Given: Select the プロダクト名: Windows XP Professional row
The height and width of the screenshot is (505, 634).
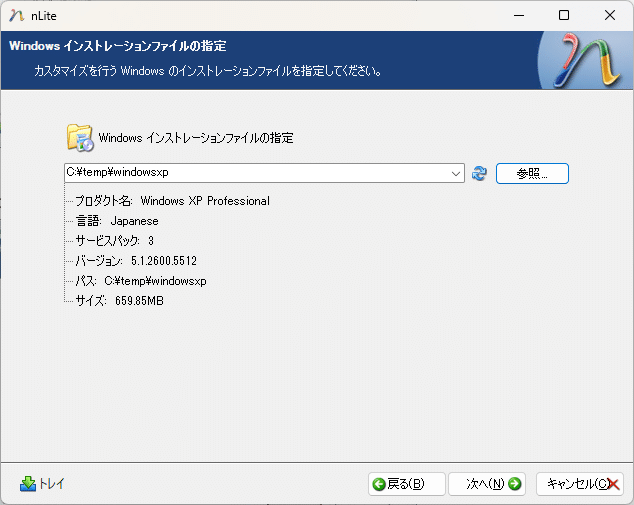Looking at the screenshot, I should pyautogui.click(x=173, y=201).
